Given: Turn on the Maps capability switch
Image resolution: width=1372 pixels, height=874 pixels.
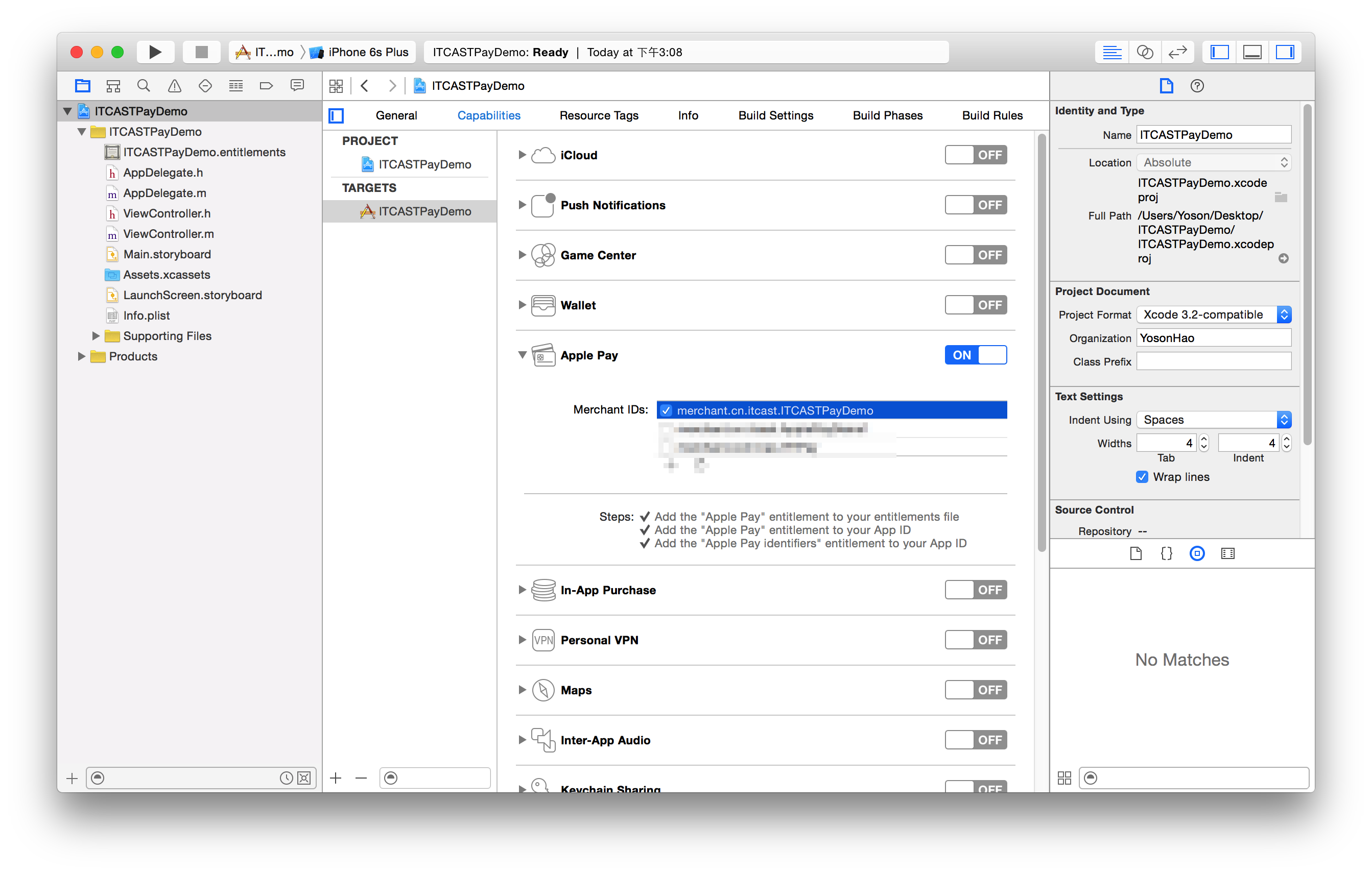Looking at the screenshot, I should [x=976, y=690].
